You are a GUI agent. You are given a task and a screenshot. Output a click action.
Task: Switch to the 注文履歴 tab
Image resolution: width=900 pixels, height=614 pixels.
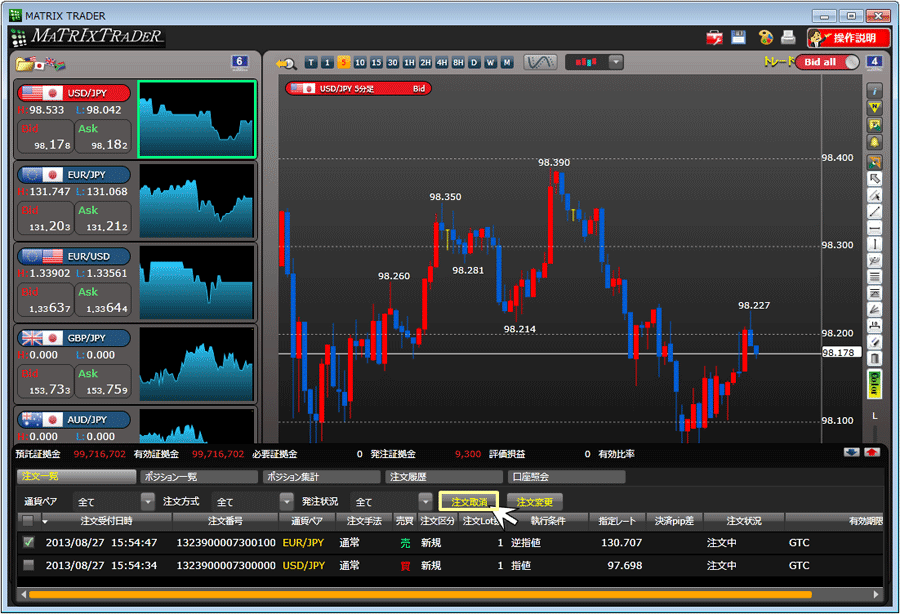click(444, 476)
